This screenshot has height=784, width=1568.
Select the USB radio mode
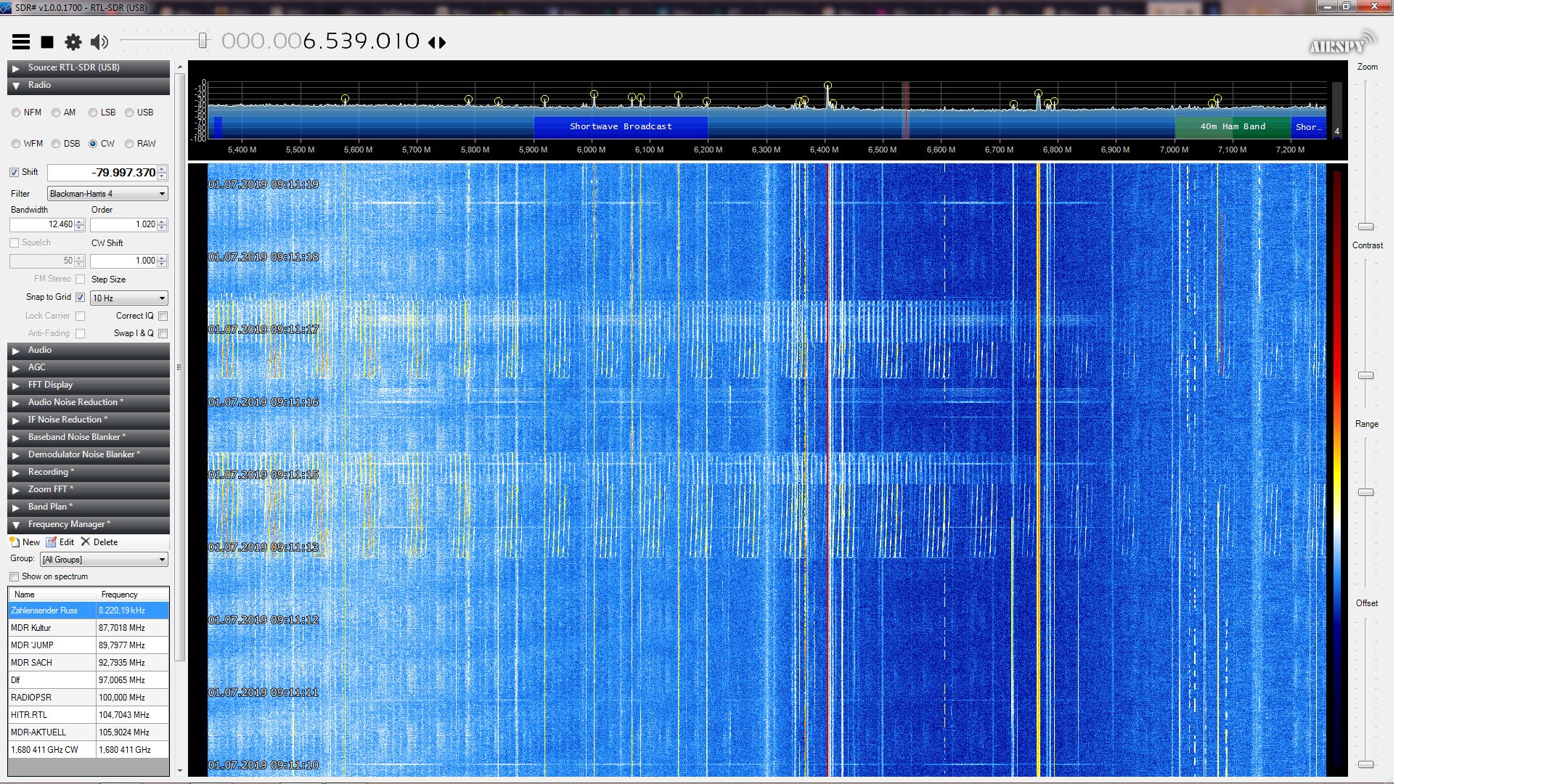129,113
